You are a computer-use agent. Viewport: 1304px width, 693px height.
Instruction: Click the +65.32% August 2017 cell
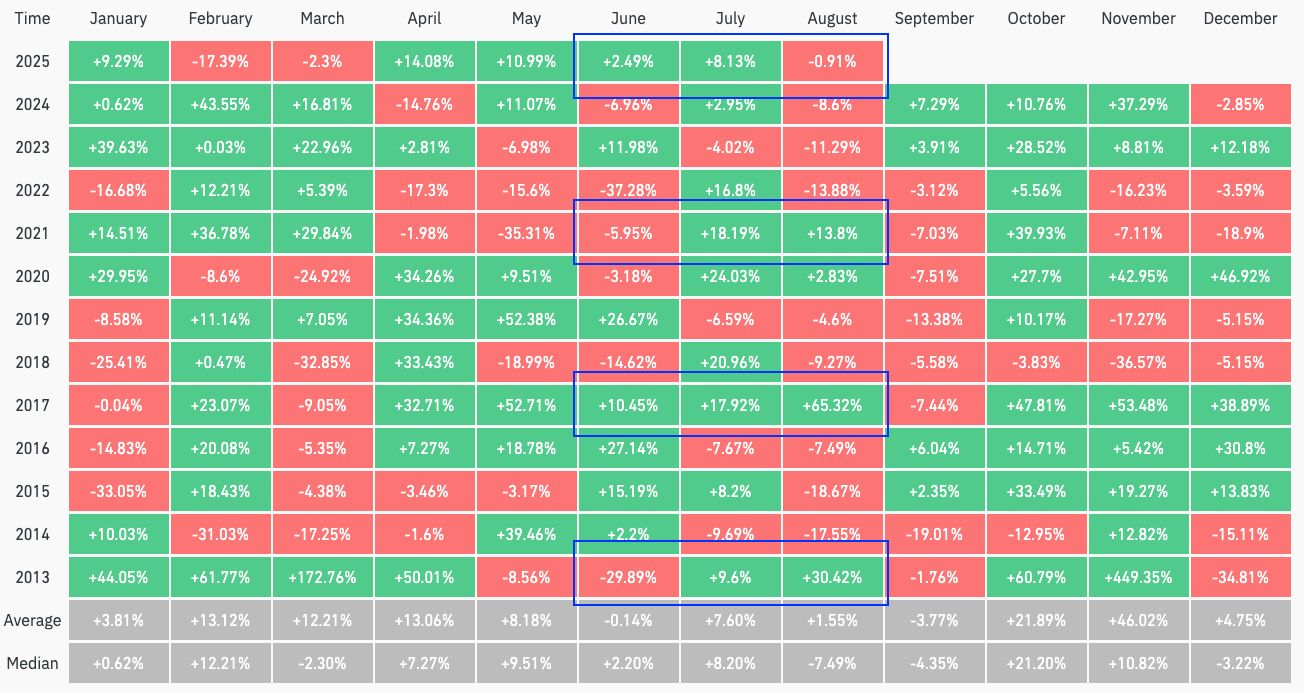832,406
